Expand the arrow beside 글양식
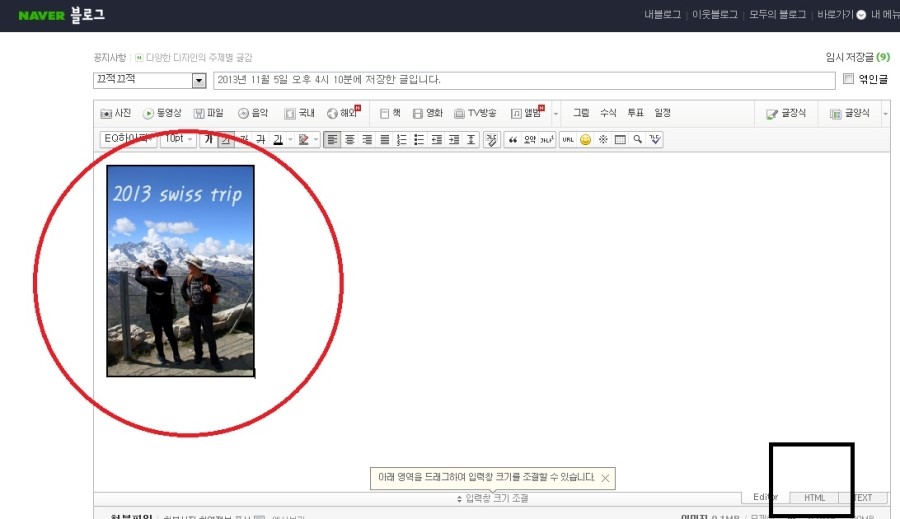The height and width of the screenshot is (519, 900). point(886,114)
